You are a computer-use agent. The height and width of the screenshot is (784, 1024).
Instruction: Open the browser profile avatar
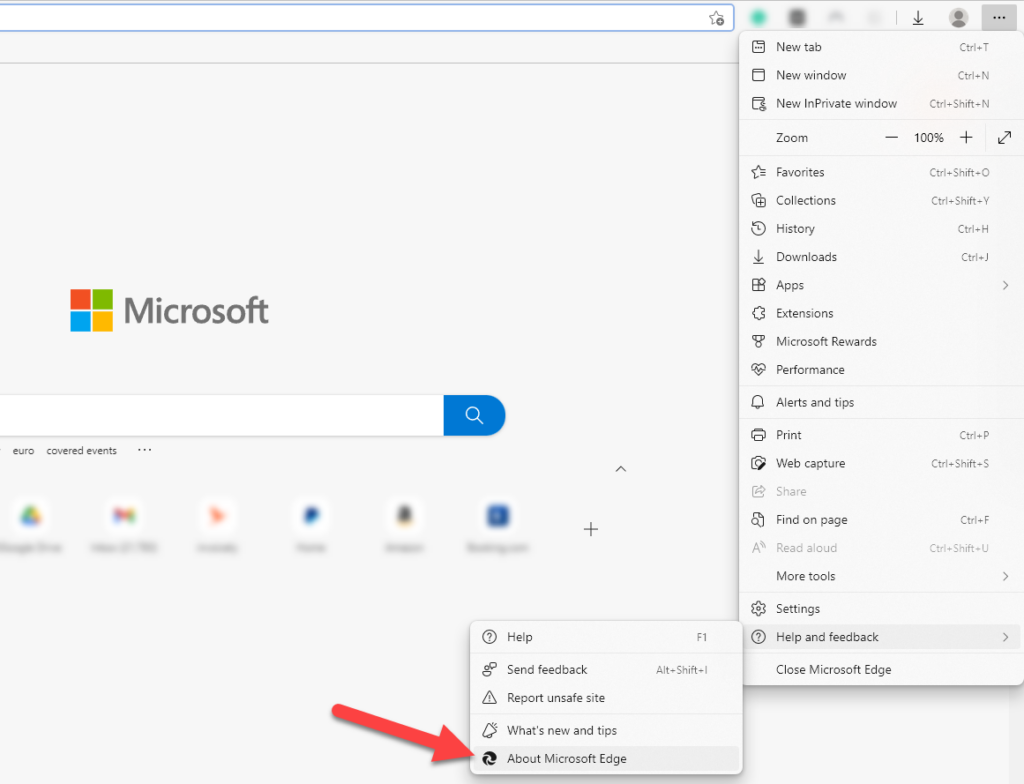click(x=958, y=17)
